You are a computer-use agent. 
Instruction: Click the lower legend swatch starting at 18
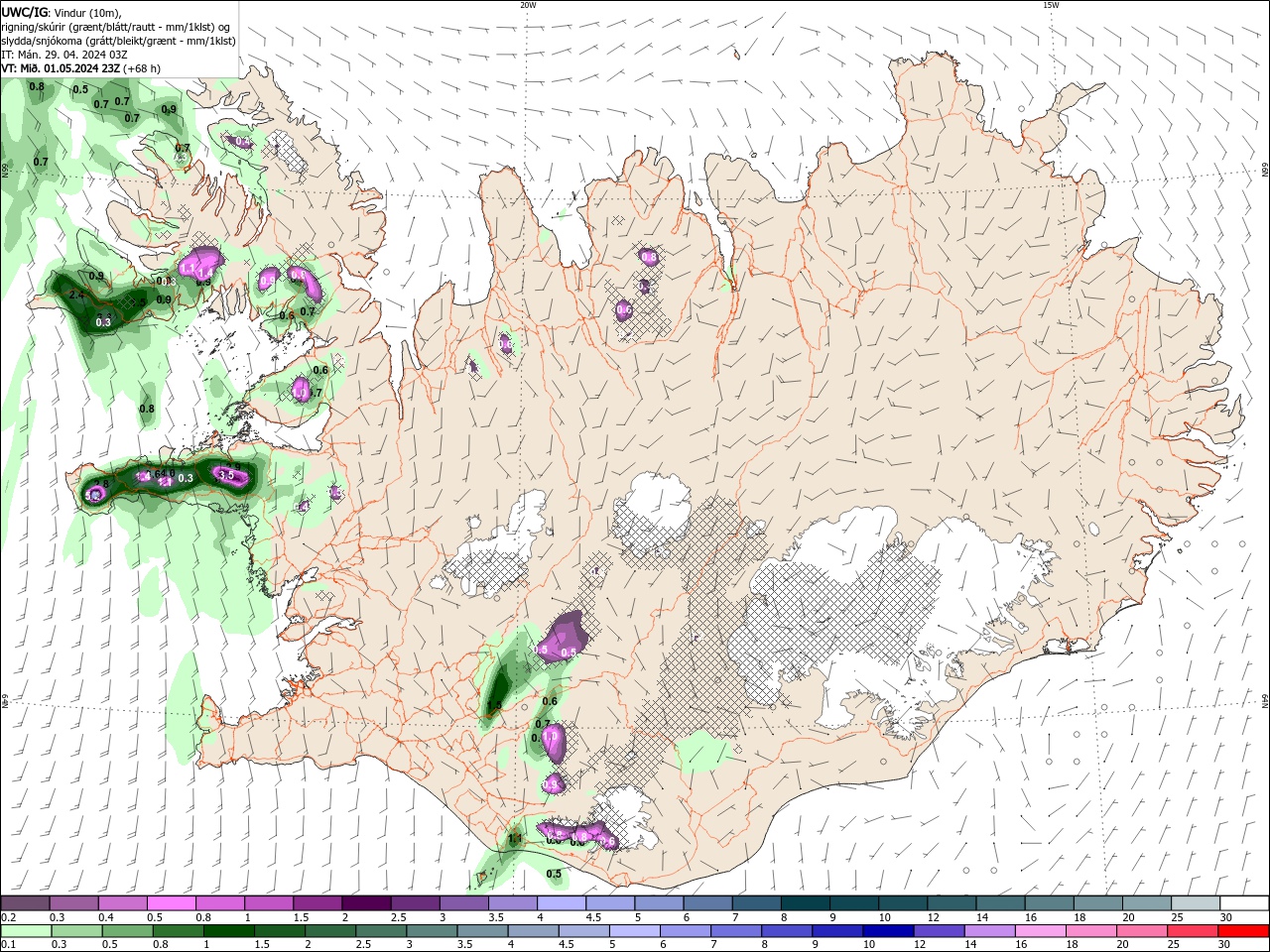point(1093,931)
